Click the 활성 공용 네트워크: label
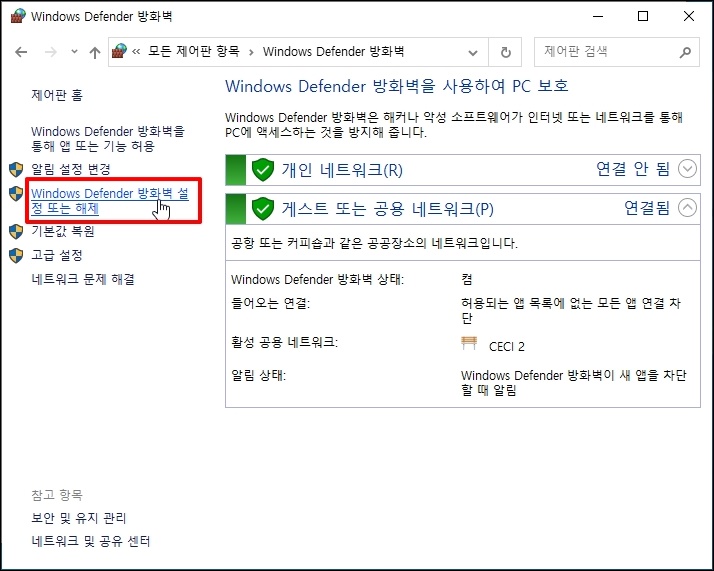 tap(285, 342)
